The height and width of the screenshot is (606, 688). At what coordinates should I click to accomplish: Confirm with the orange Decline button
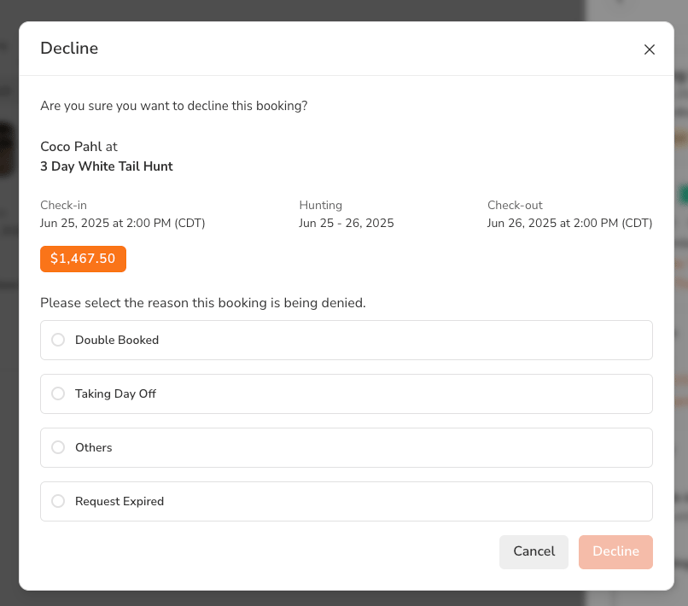tap(616, 552)
